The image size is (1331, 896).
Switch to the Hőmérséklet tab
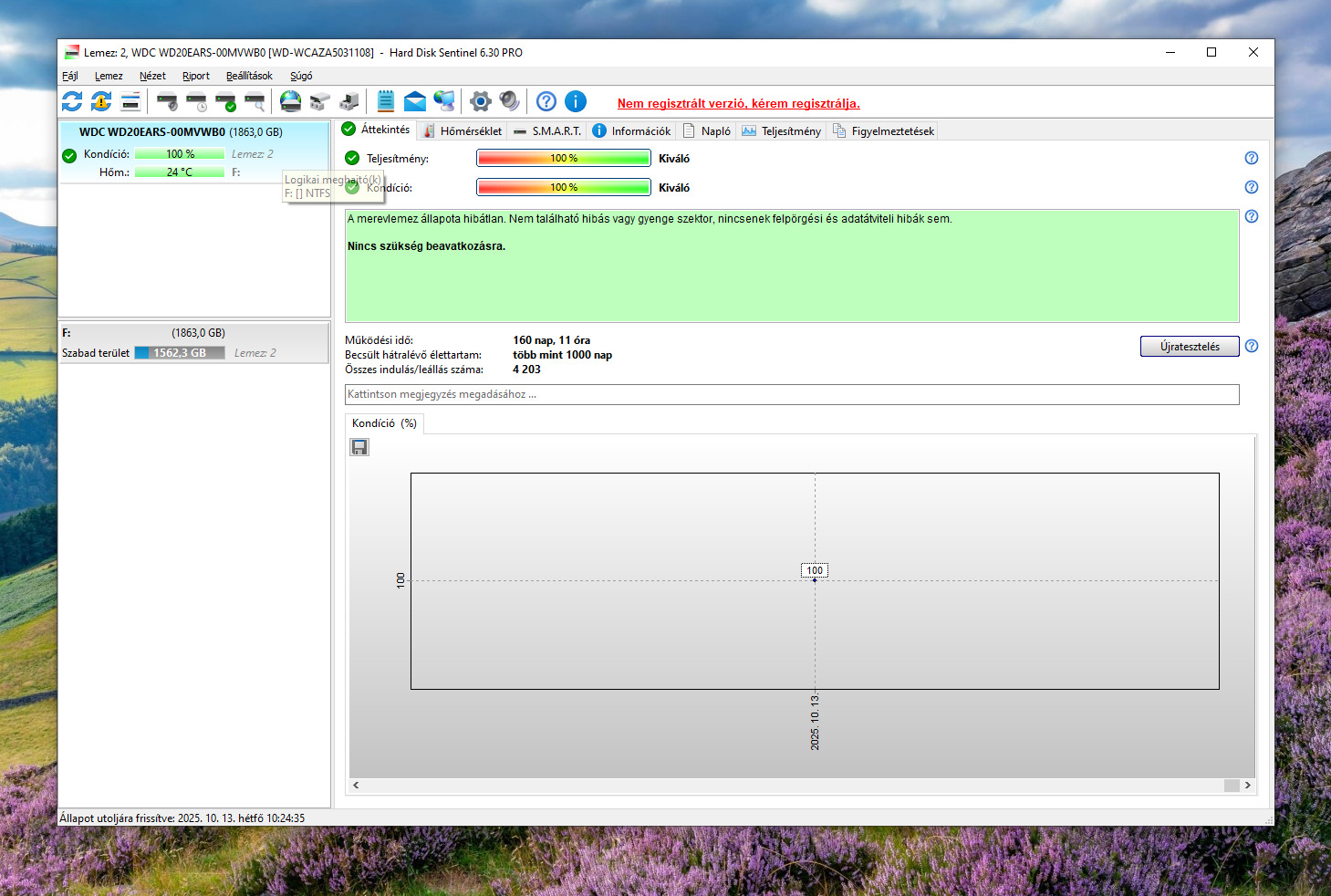[463, 131]
